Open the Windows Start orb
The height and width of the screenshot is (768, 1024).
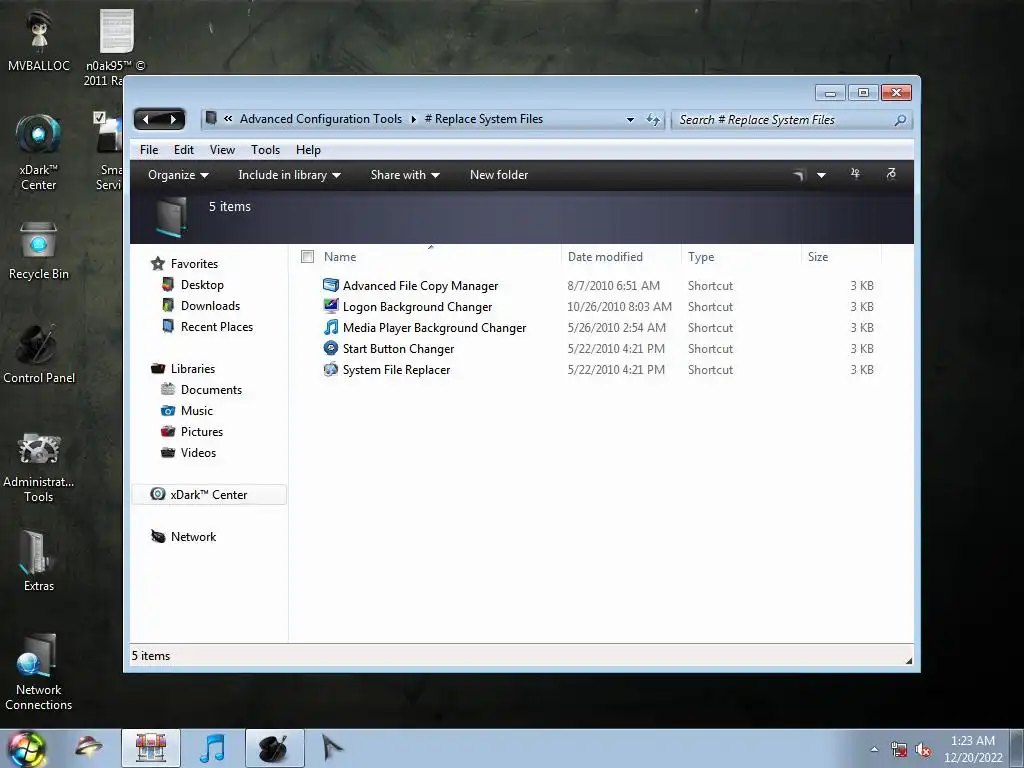tap(26, 748)
